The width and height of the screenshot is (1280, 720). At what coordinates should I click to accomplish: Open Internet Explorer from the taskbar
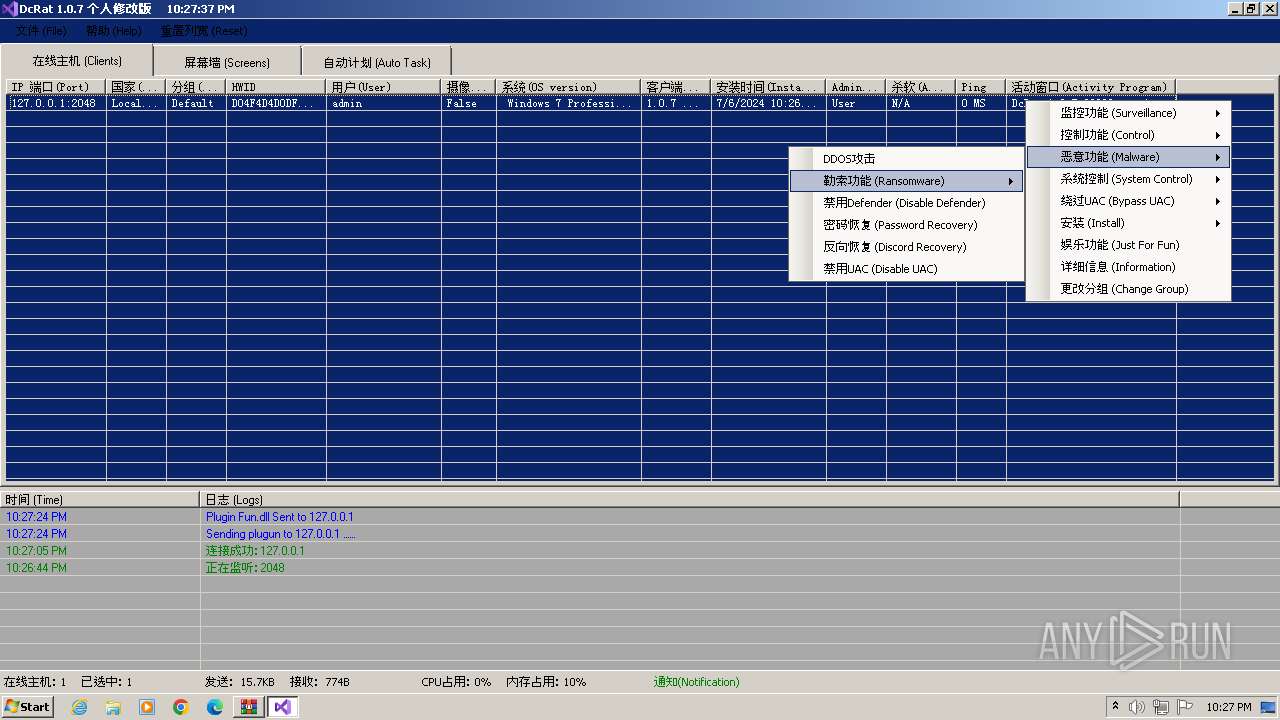[x=79, y=707]
